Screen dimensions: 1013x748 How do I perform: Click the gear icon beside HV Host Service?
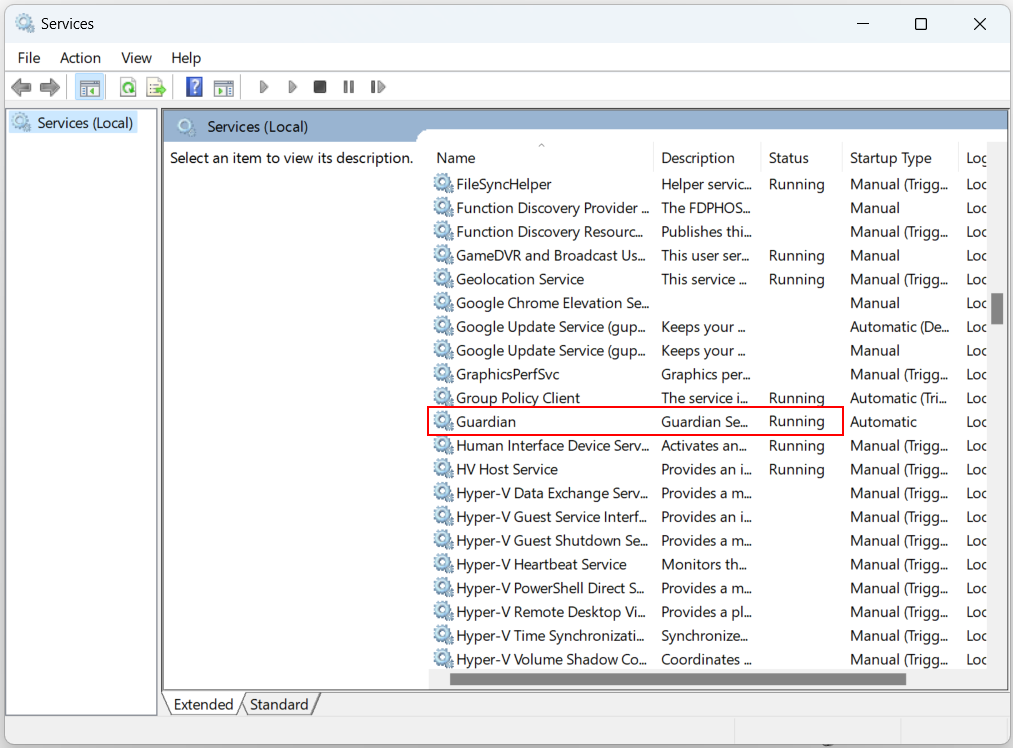point(443,468)
